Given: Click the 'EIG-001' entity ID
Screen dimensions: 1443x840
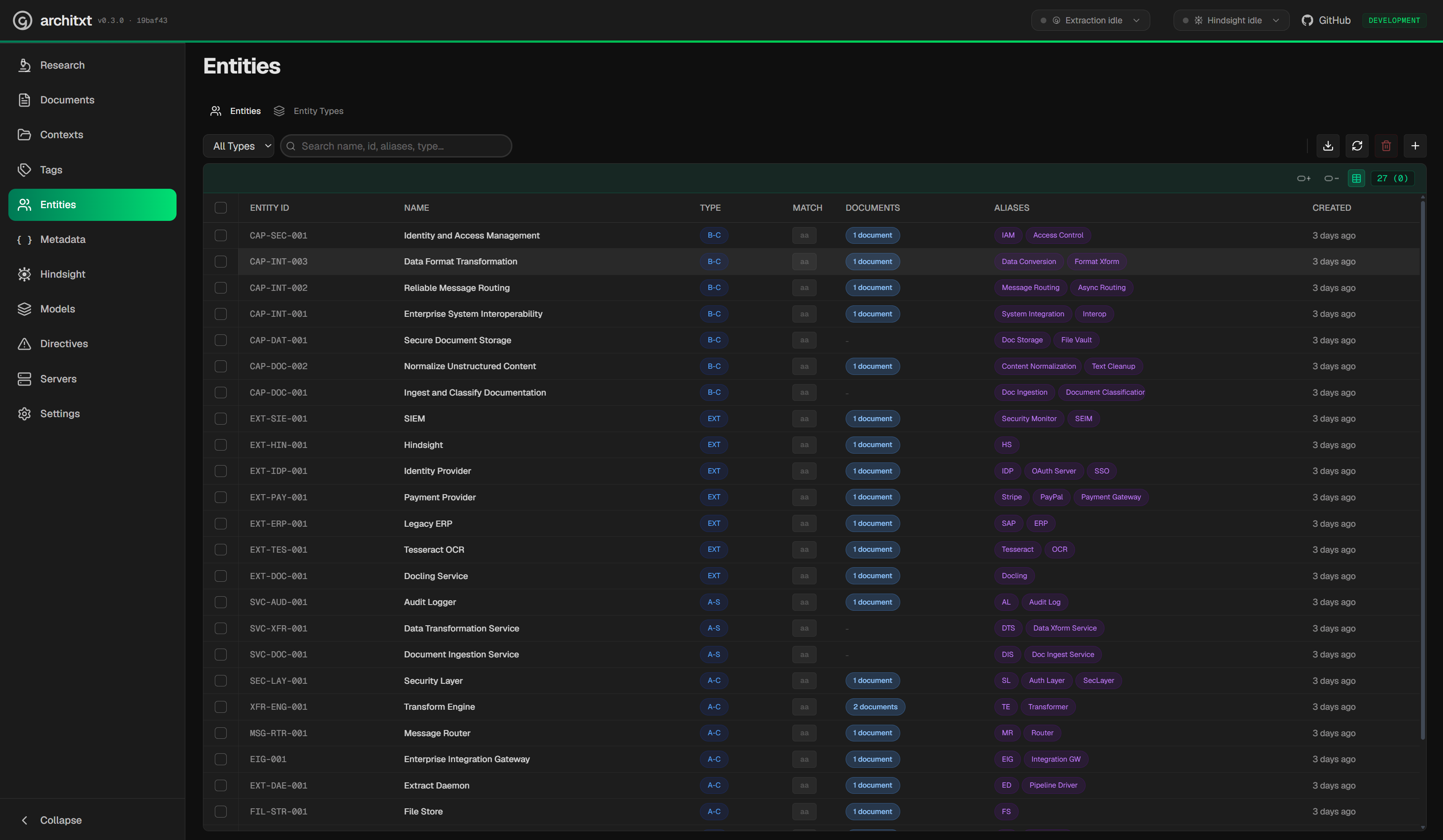Looking at the screenshot, I should (x=268, y=759).
